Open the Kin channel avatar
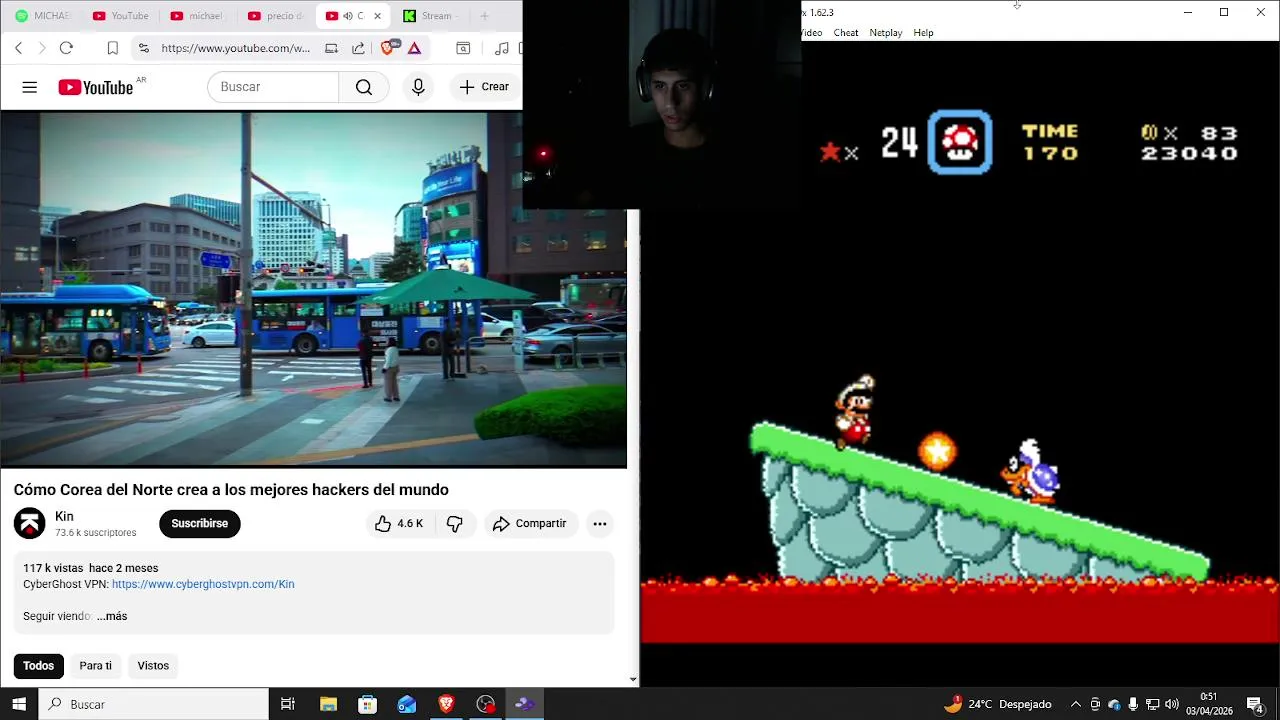 click(29, 523)
